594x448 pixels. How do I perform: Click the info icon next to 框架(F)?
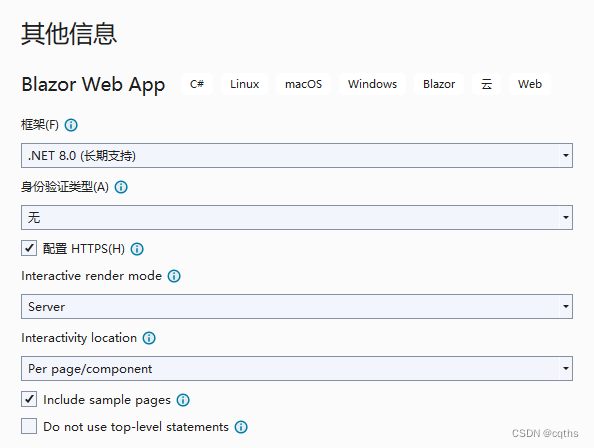[x=71, y=125]
